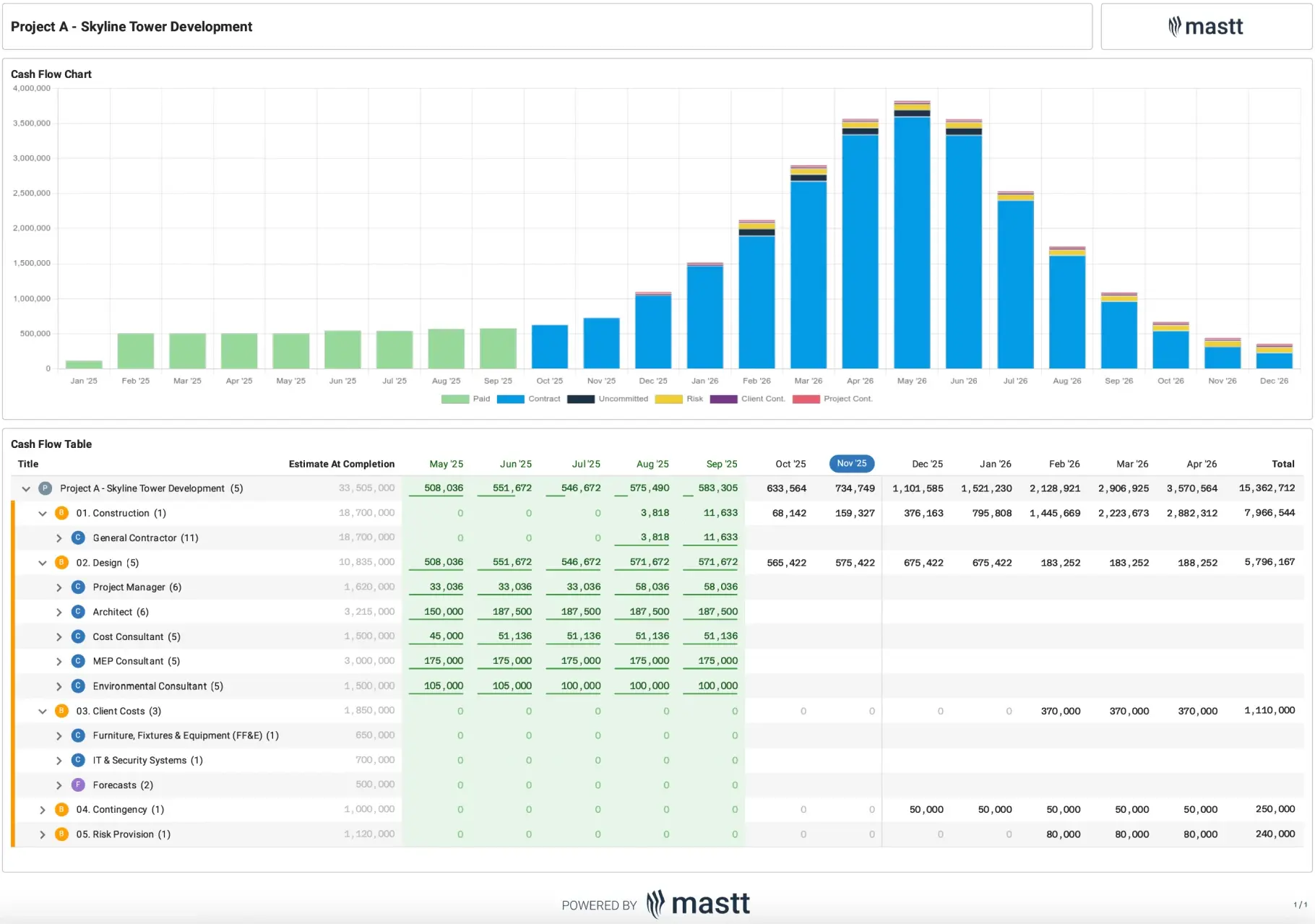This screenshot has height=924, width=1315.
Task: Expand the 04. Contingency row
Action: pos(42,809)
